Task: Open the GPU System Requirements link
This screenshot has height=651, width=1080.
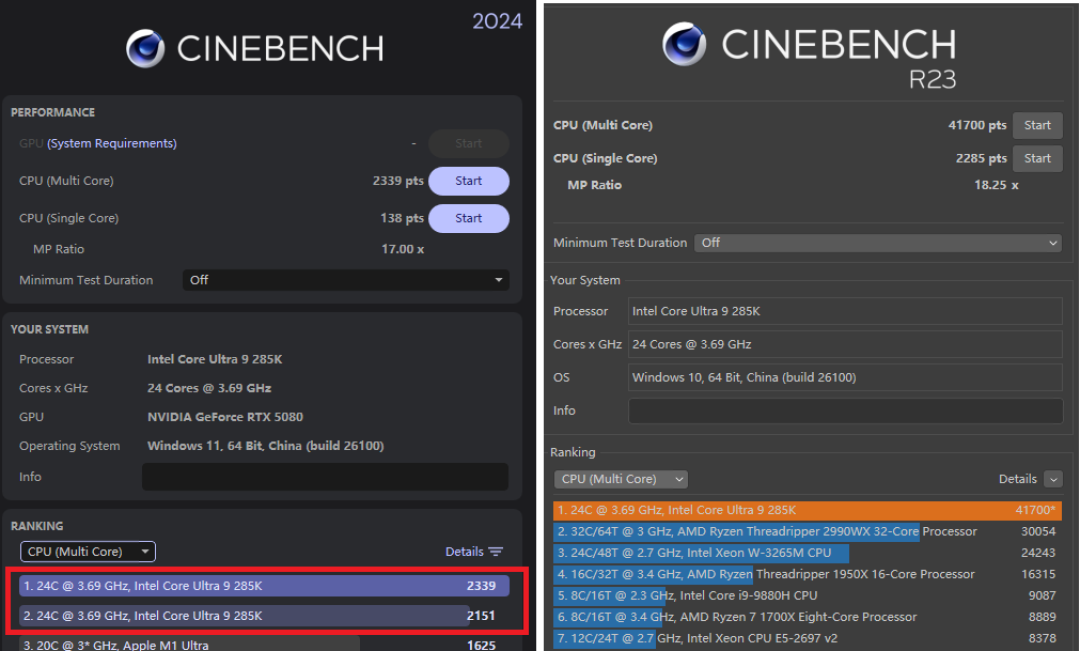Action: tap(112, 143)
